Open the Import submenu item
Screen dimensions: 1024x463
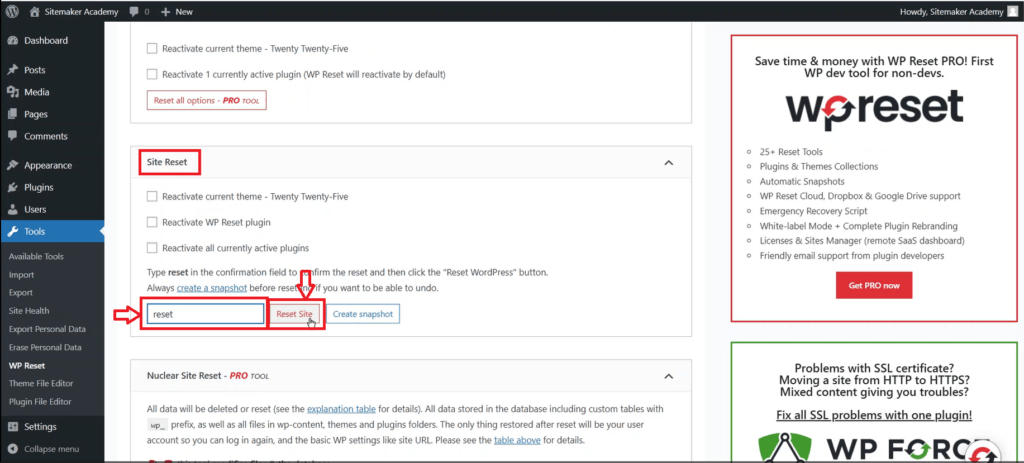click(22, 275)
